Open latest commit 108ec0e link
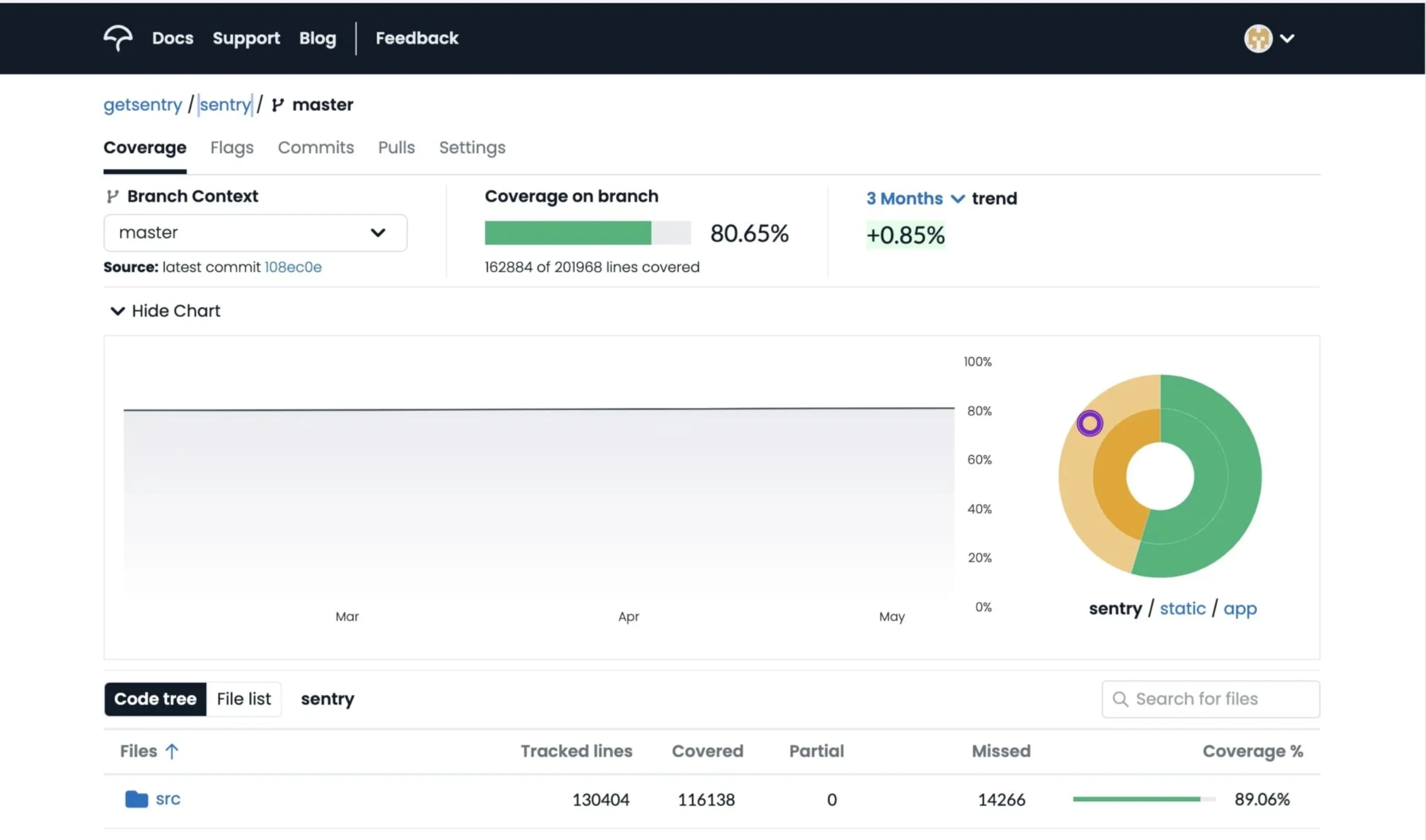The image size is (1426, 840). [292, 267]
